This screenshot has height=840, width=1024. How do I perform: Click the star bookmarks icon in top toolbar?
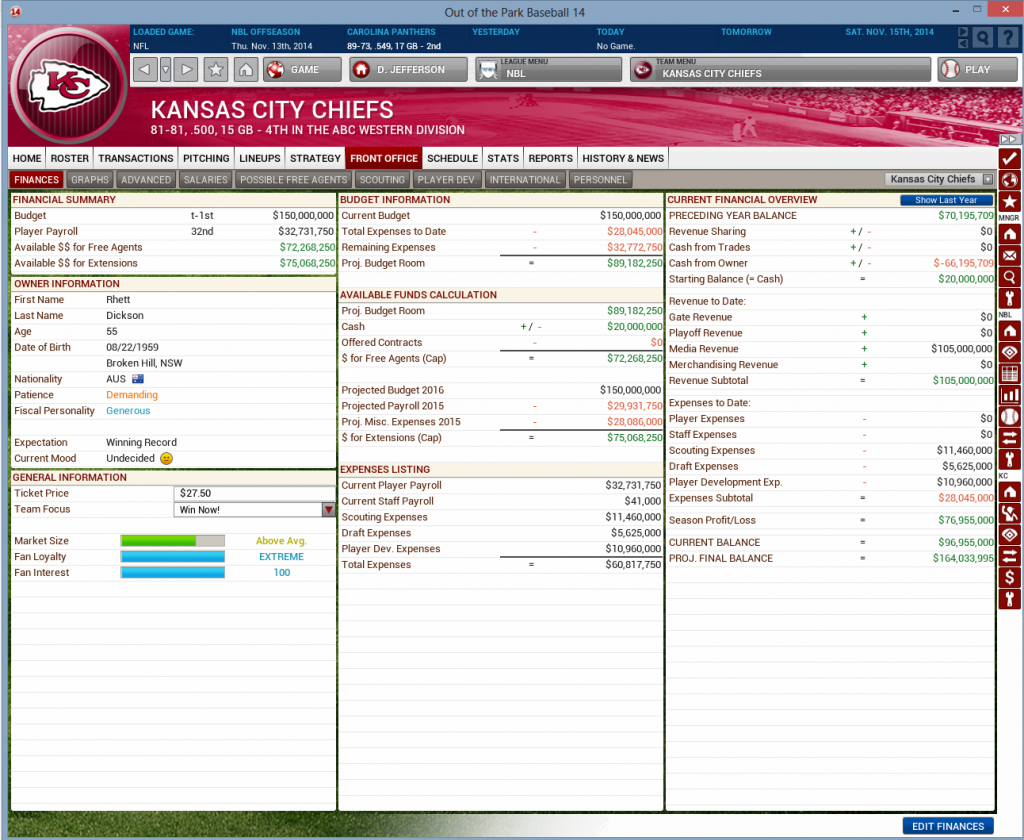216,69
